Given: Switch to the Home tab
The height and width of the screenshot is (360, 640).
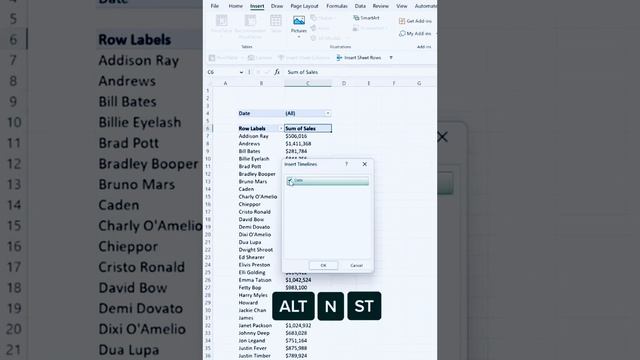Looking at the screenshot, I should pyautogui.click(x=236, y=6).
